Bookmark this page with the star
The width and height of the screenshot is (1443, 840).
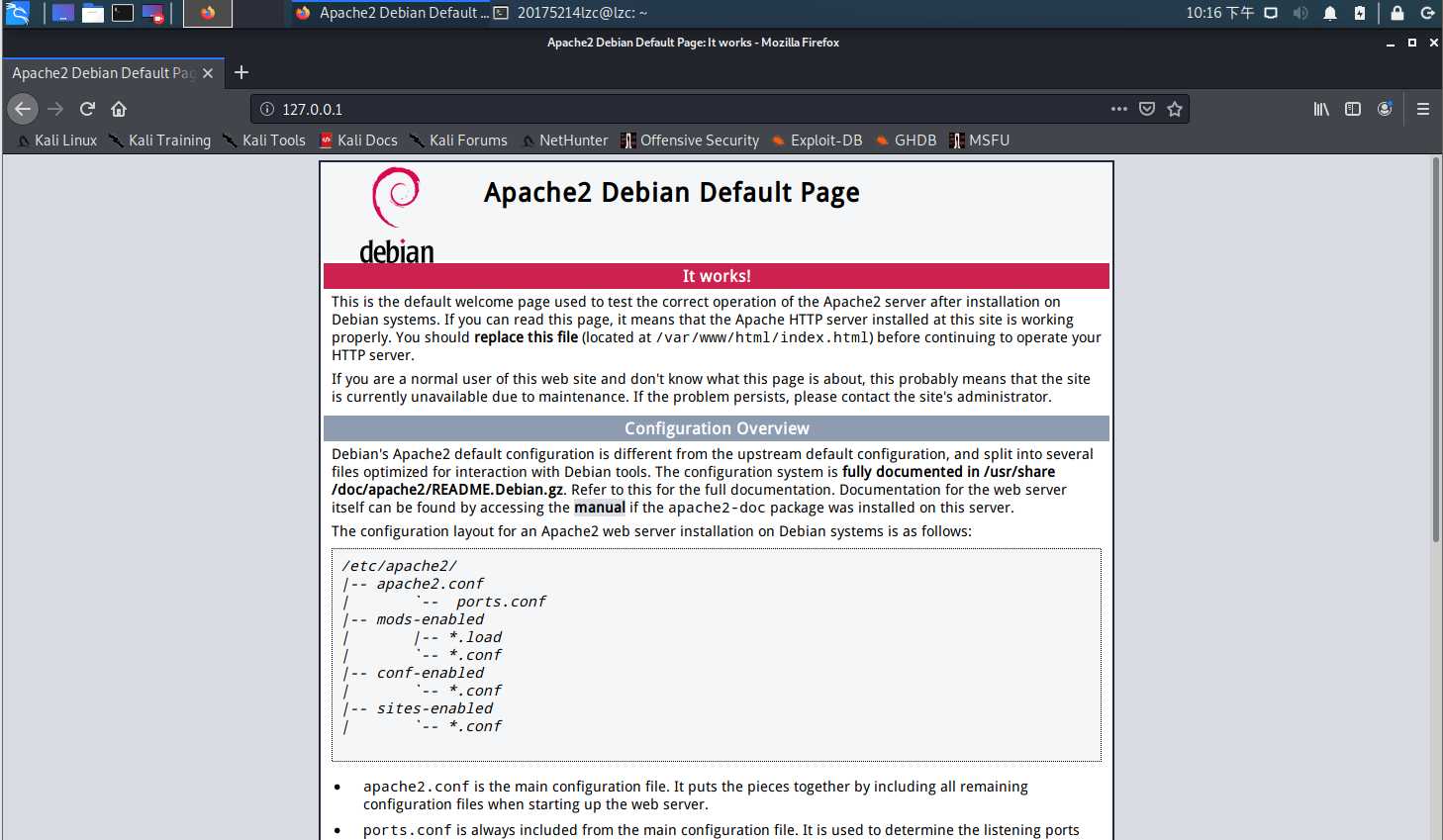click(1175, 109)
